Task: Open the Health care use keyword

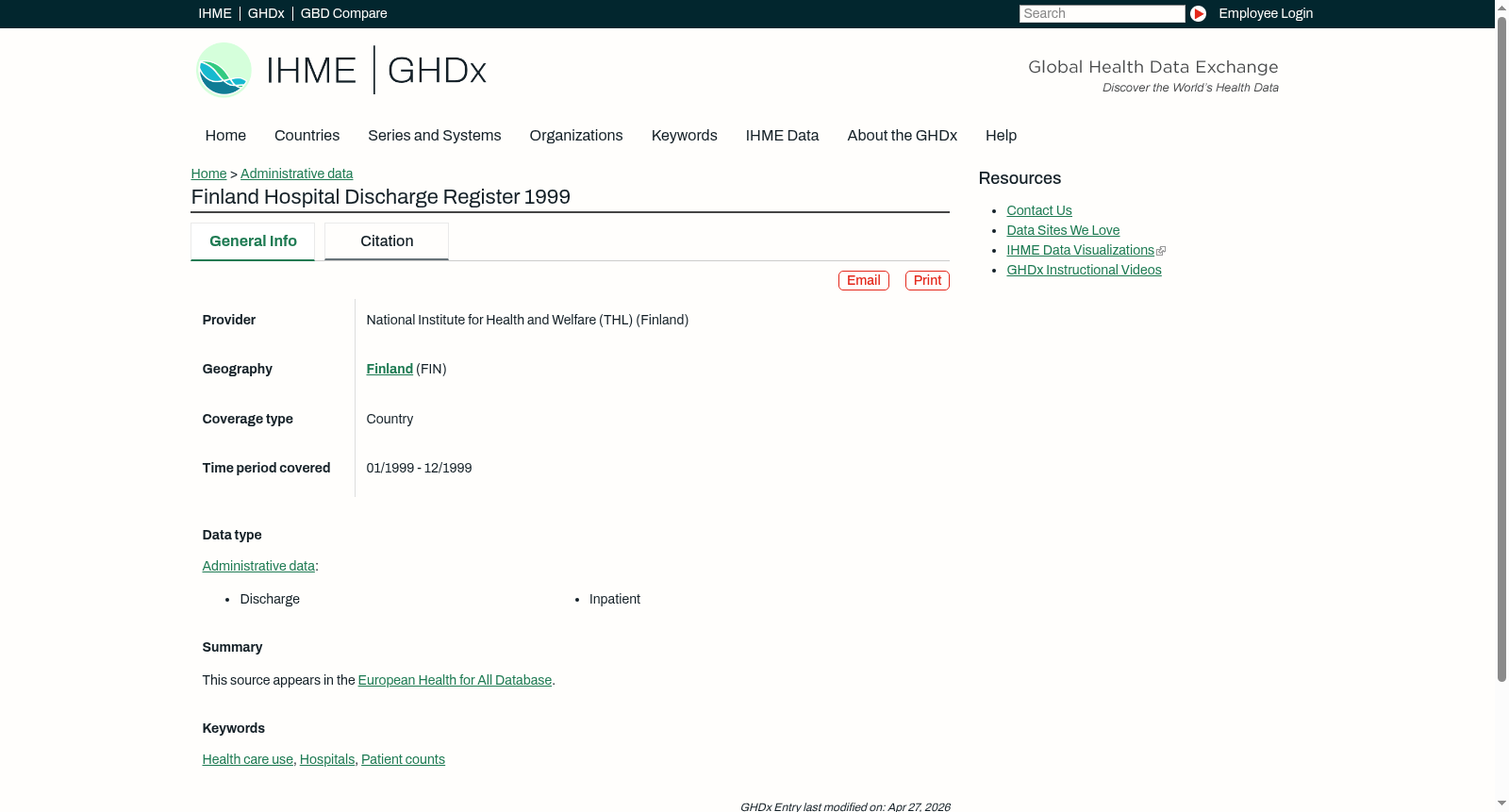Action: (x=248, y=759)
